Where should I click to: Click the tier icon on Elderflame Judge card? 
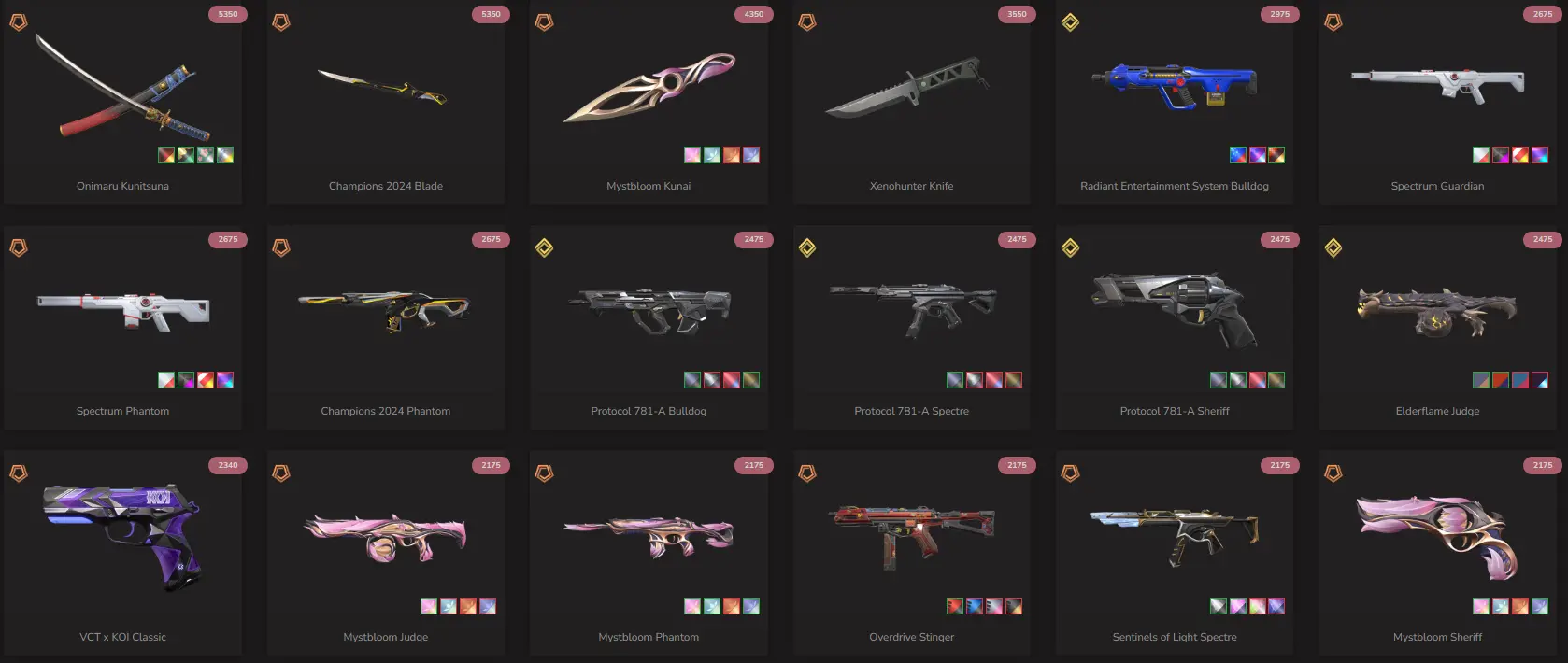(x=1333, y=247)
